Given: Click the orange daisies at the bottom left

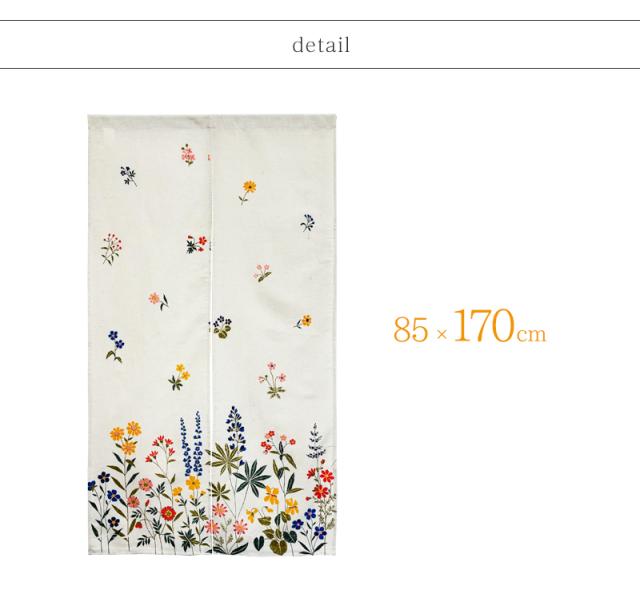Looking at the screenshot, I should click(126, 437).
